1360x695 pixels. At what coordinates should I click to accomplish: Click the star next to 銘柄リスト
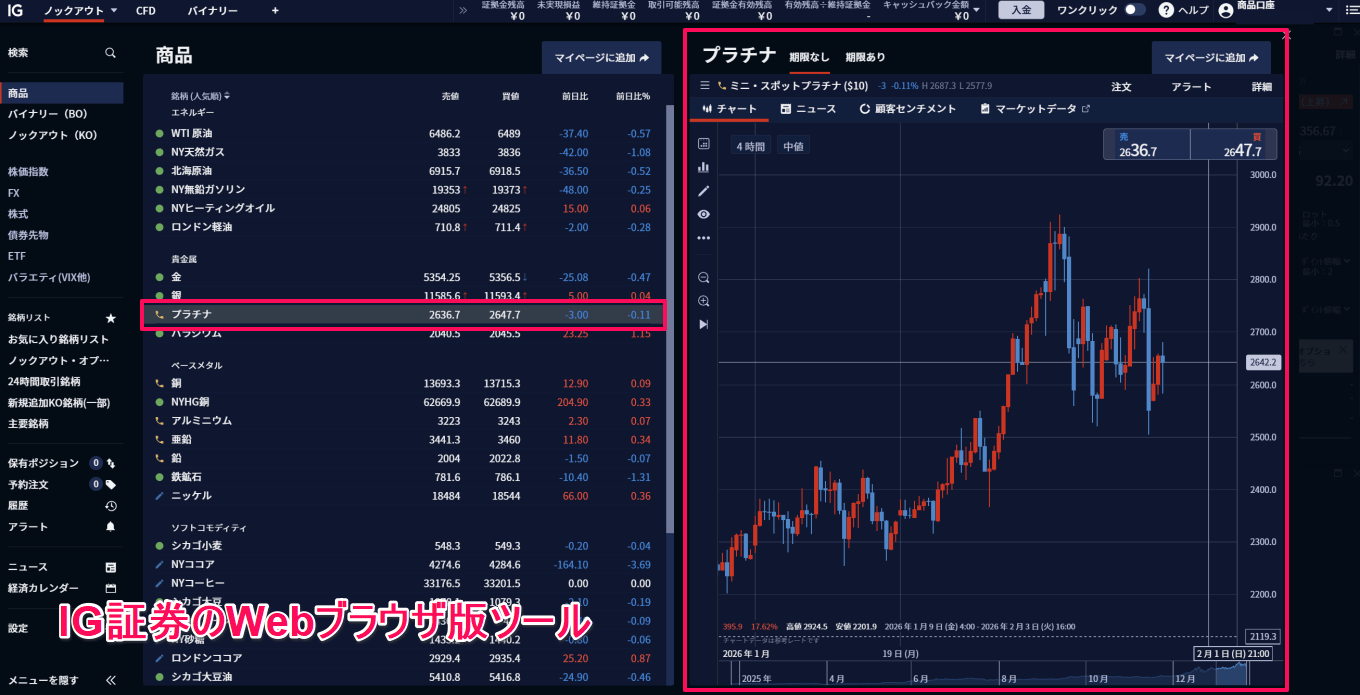click(x=111, y=318)
